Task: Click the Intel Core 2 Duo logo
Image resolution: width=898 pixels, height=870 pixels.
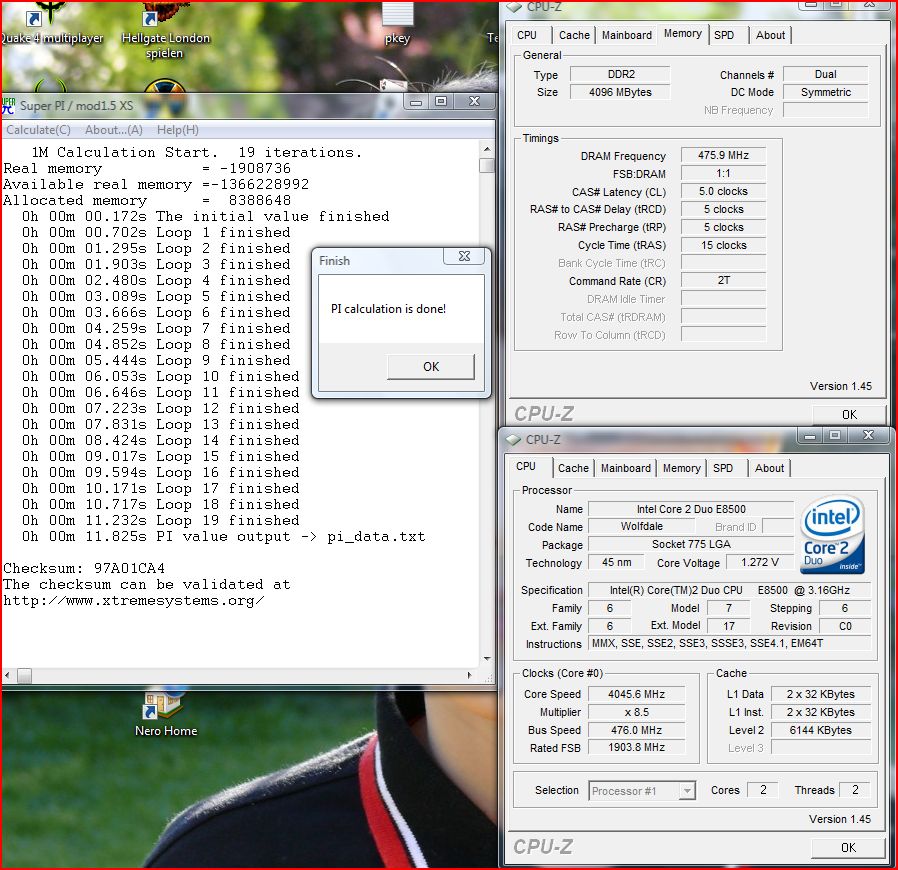Action: (833, 534)
